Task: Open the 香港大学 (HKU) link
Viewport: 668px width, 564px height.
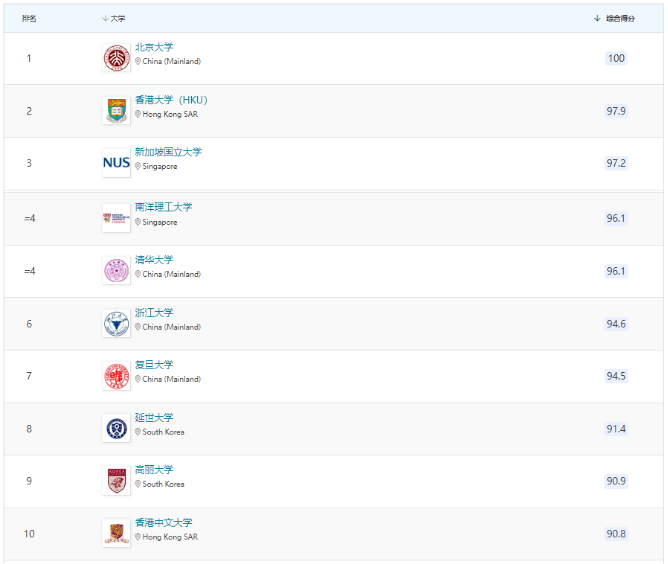Action: coord(171,100)
